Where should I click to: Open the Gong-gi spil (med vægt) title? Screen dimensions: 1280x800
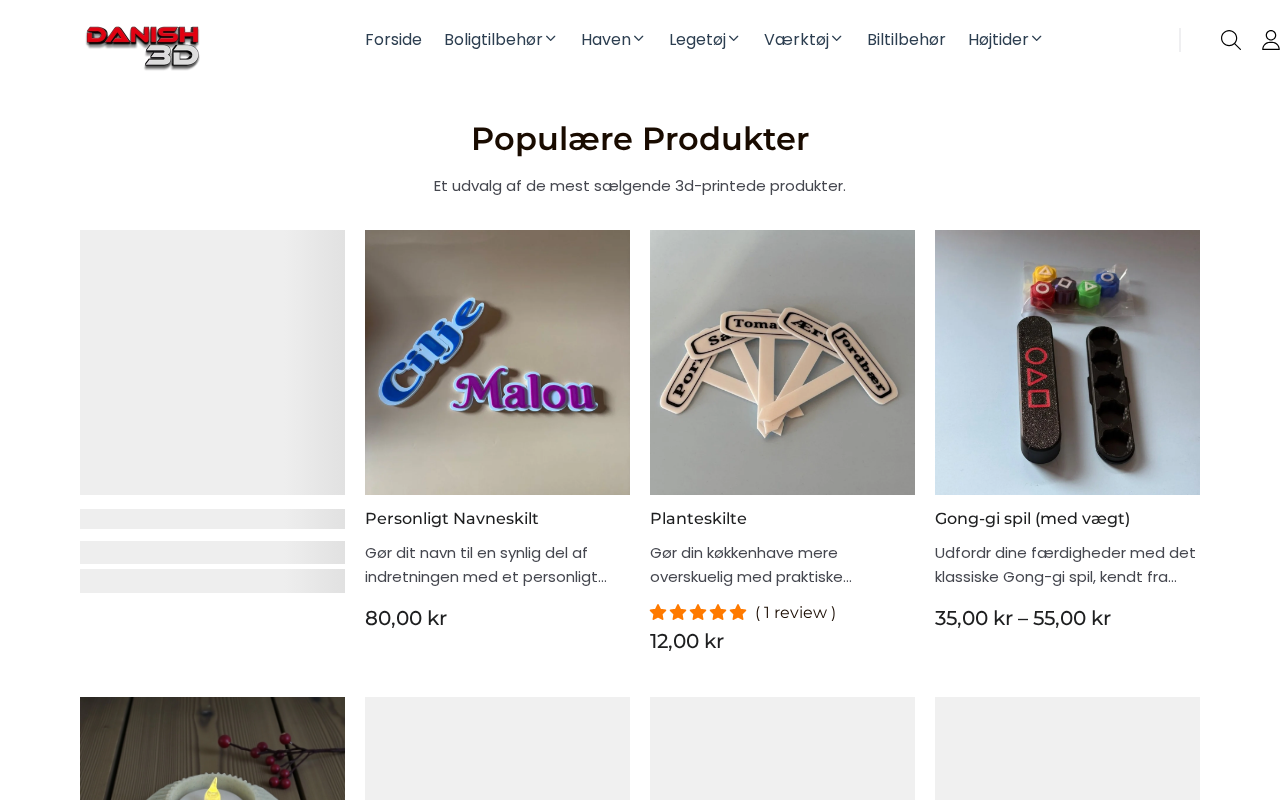tap(1032, 518)
